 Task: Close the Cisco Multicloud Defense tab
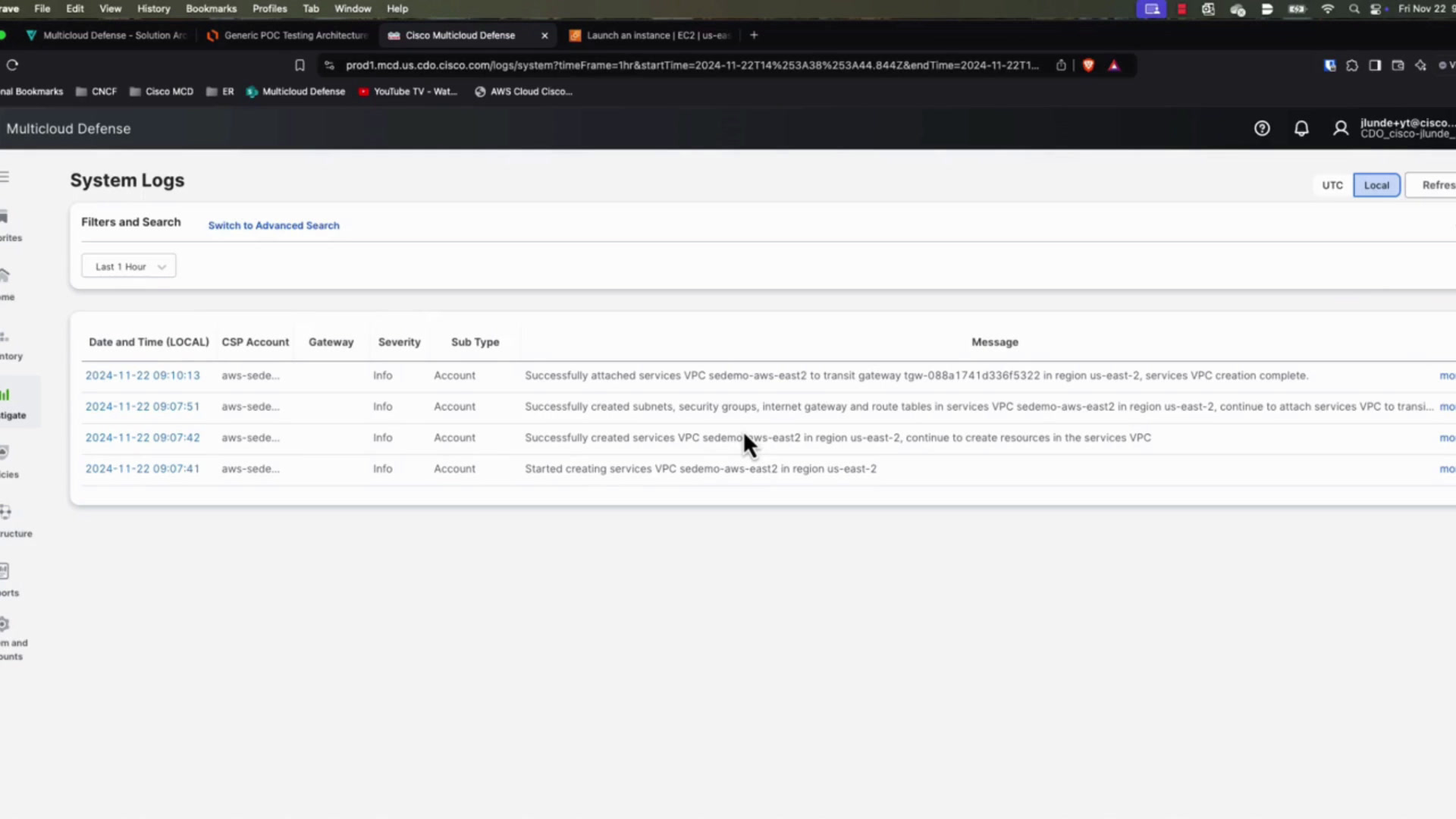pos(544,36)
